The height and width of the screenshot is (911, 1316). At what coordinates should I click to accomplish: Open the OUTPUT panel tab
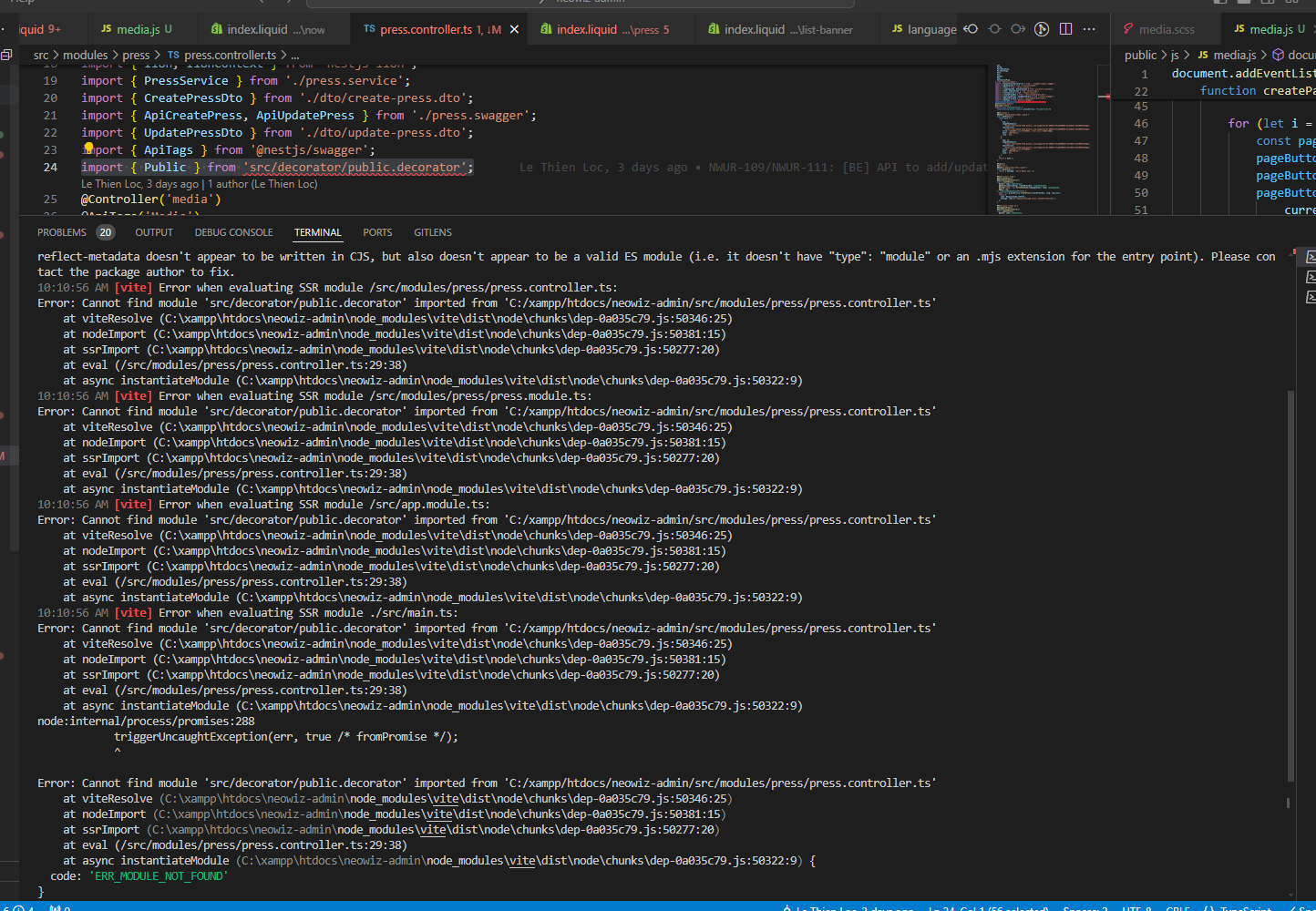pyautogui.click(x=154, y=232)
